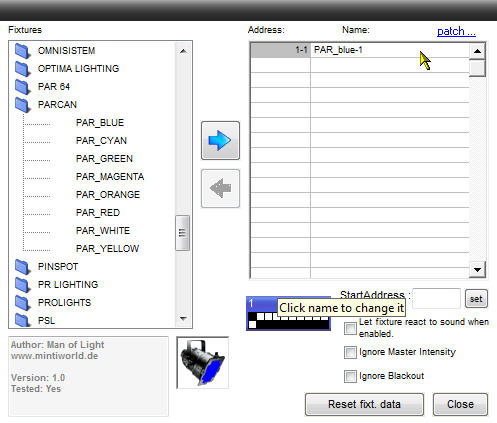Click the gray left arrow remove button
The image size is (497, 423).
click(x=220, y=188)
